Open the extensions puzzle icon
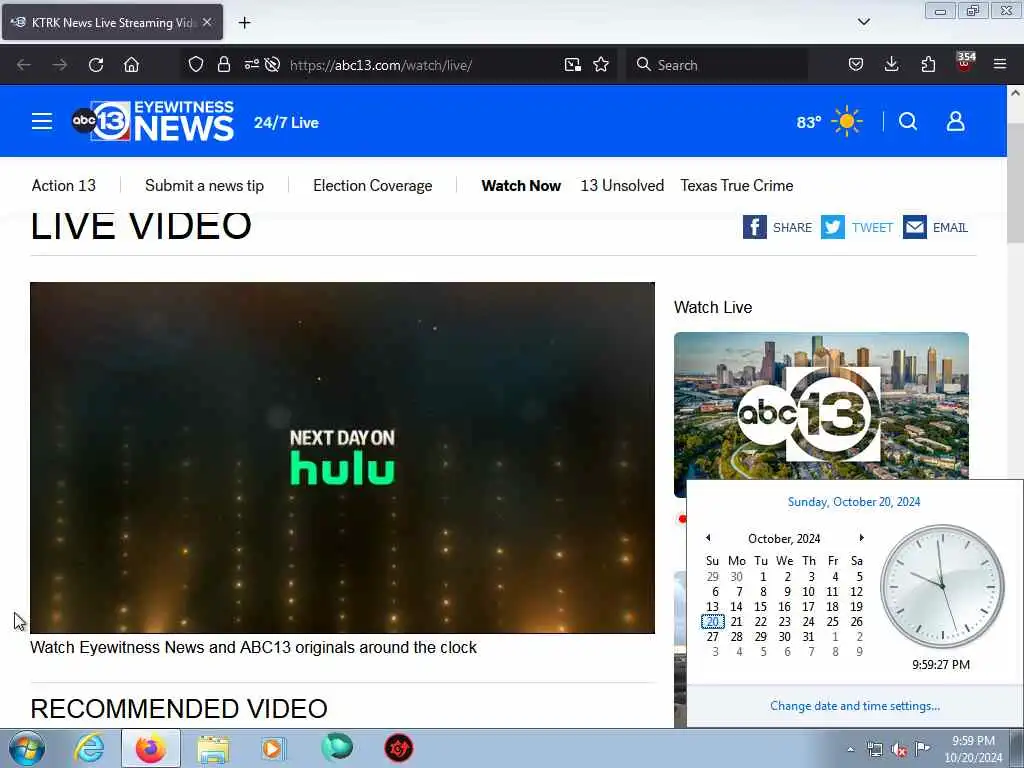Viewport: 1024px width, 768px height. click(928, 65)
